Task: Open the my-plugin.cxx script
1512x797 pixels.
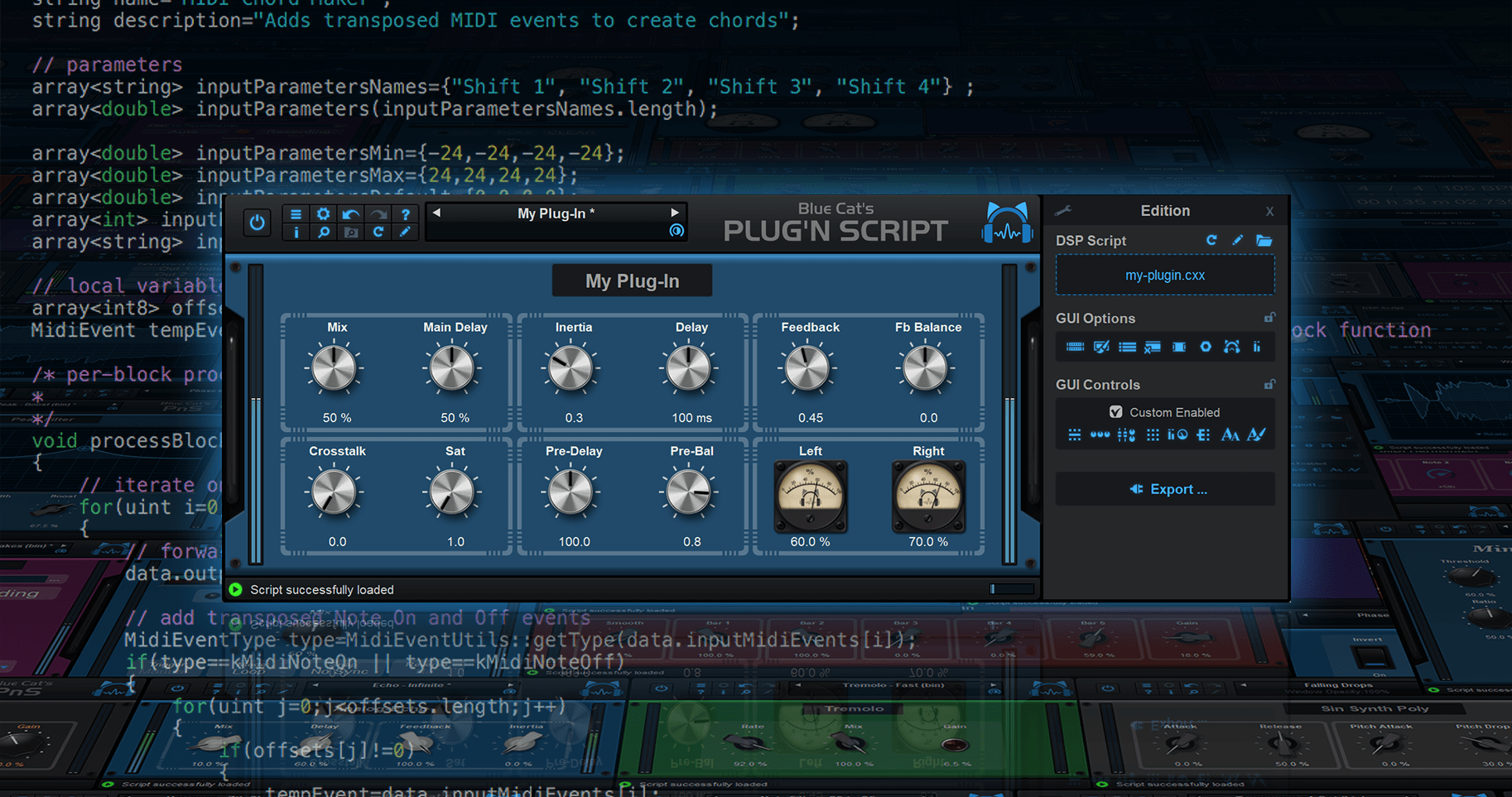Action: point(1164,274)
